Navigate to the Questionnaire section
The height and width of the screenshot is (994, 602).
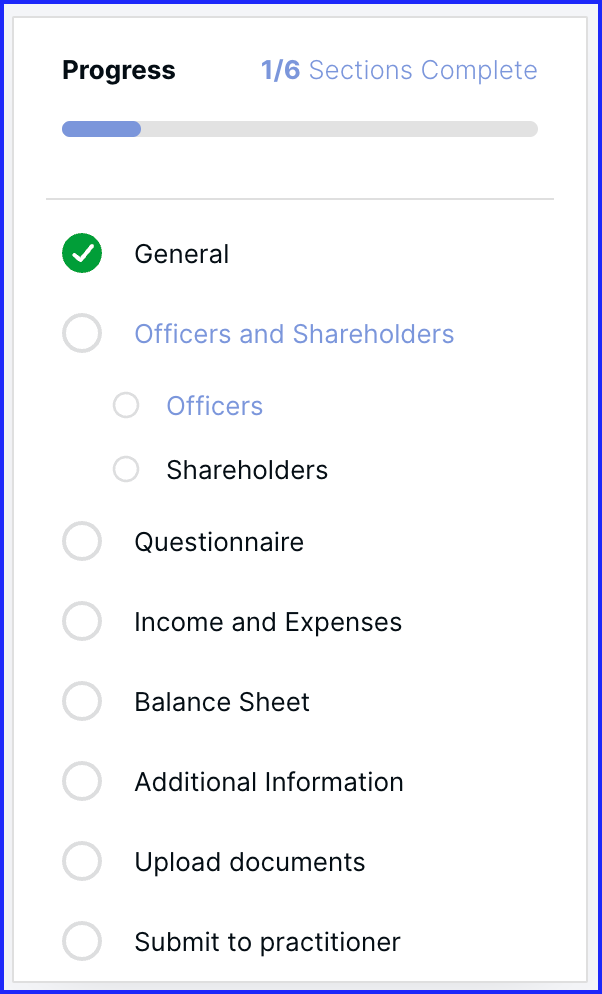219,542
